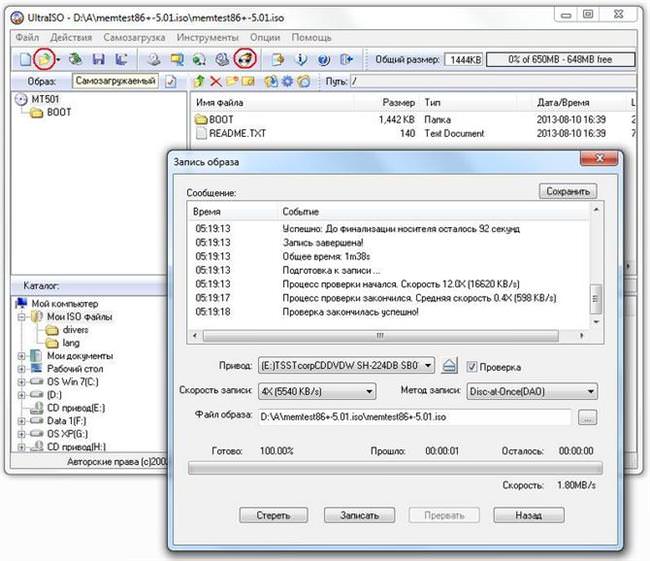Click the Compress ISO toolbar icon

[199, 59]
